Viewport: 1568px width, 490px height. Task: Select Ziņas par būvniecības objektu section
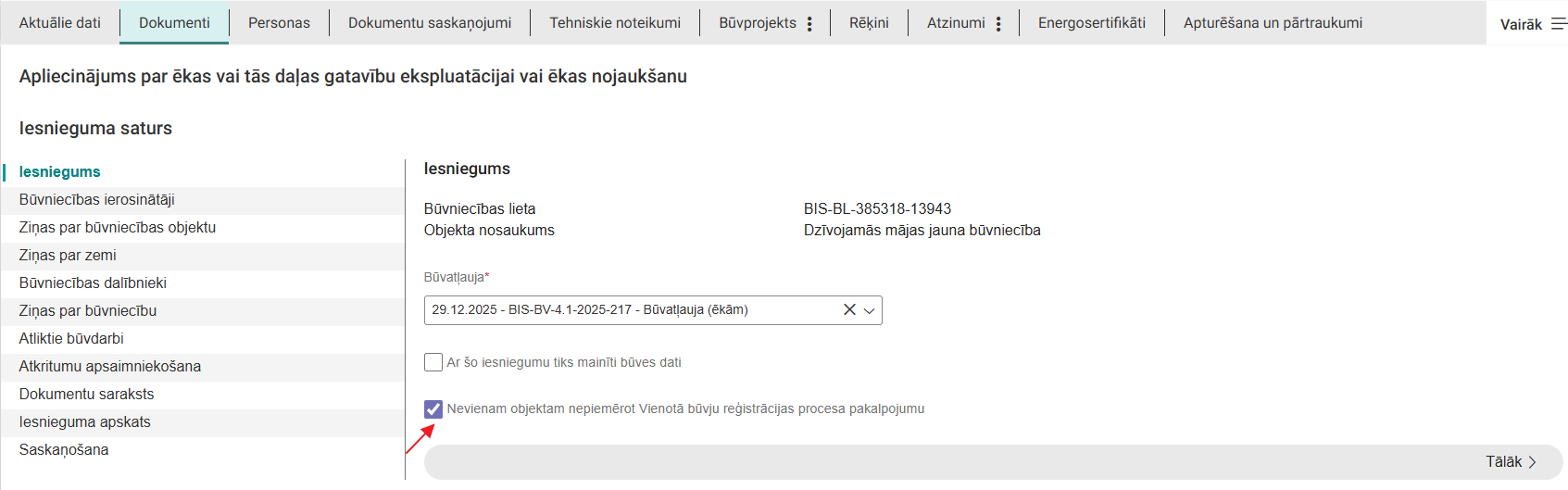[x=118, y=228]
